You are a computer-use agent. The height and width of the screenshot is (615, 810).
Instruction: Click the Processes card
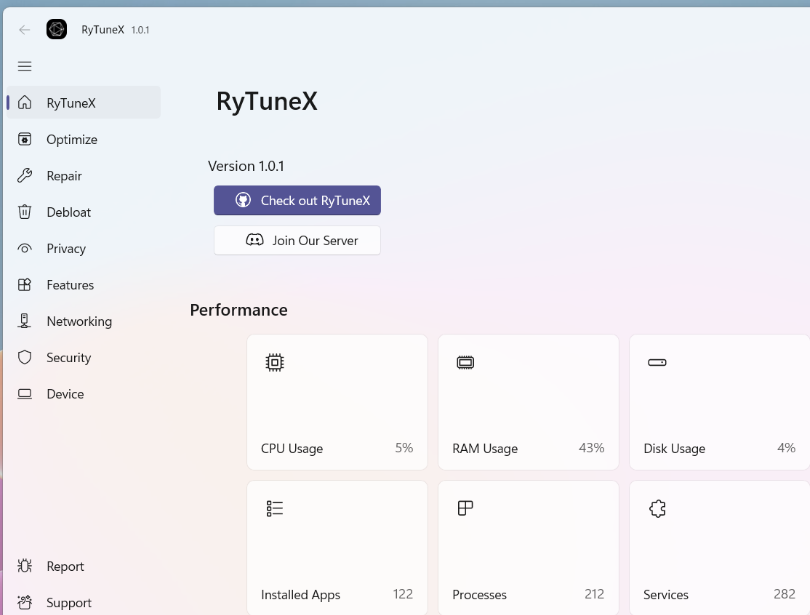coord(528,545)
